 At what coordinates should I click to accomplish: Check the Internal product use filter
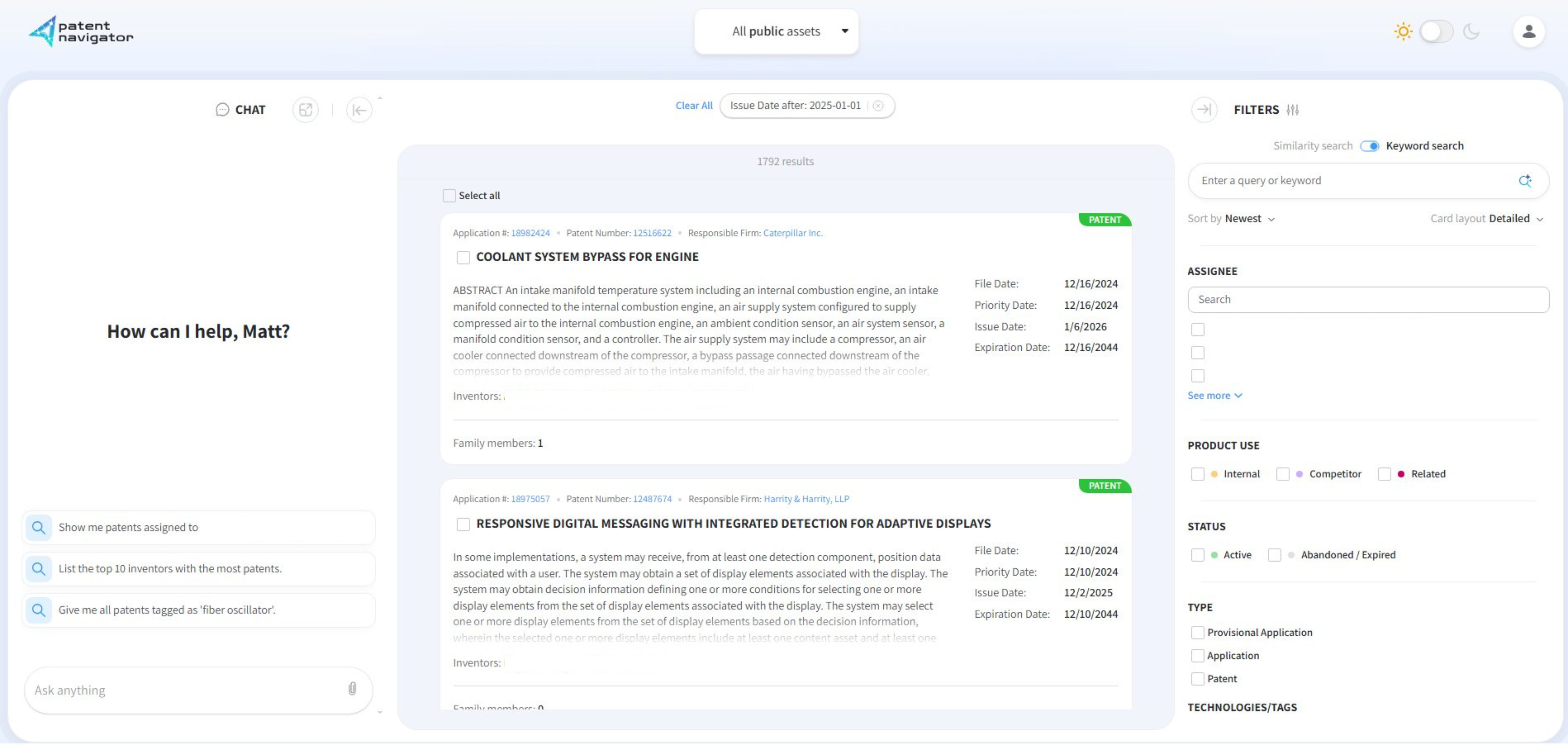(1198, 473)
